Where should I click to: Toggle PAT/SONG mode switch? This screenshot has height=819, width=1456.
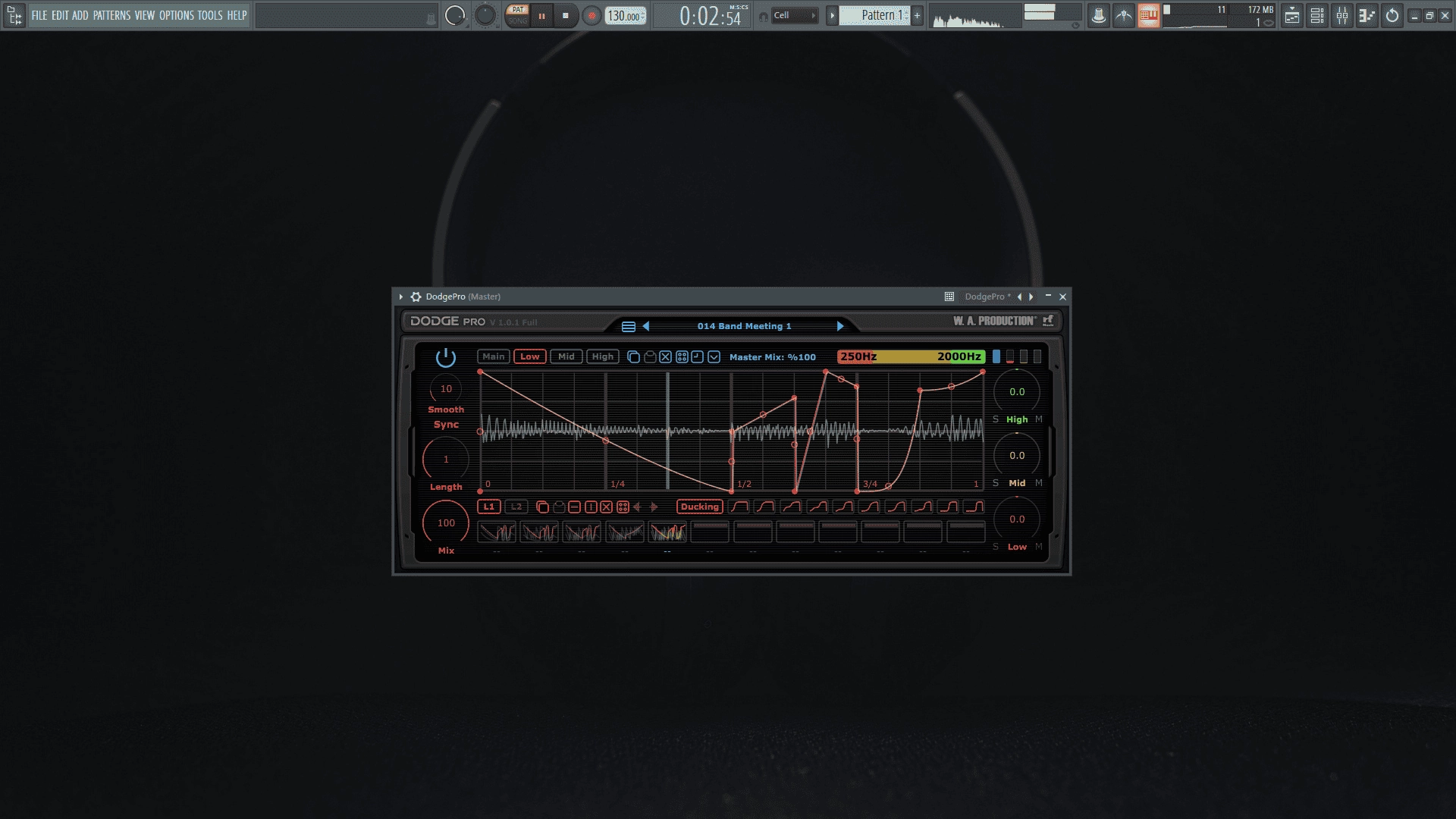click(x=518, y=15)
